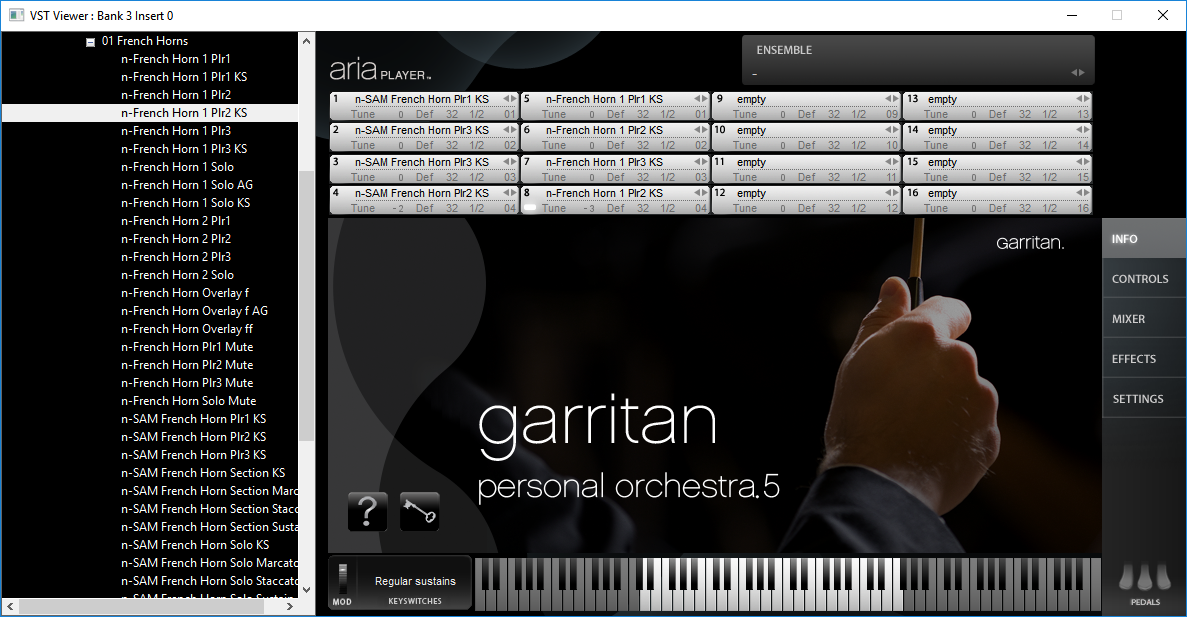
Task: Click the VST Viewer window icon
Action: pos(16,15)
